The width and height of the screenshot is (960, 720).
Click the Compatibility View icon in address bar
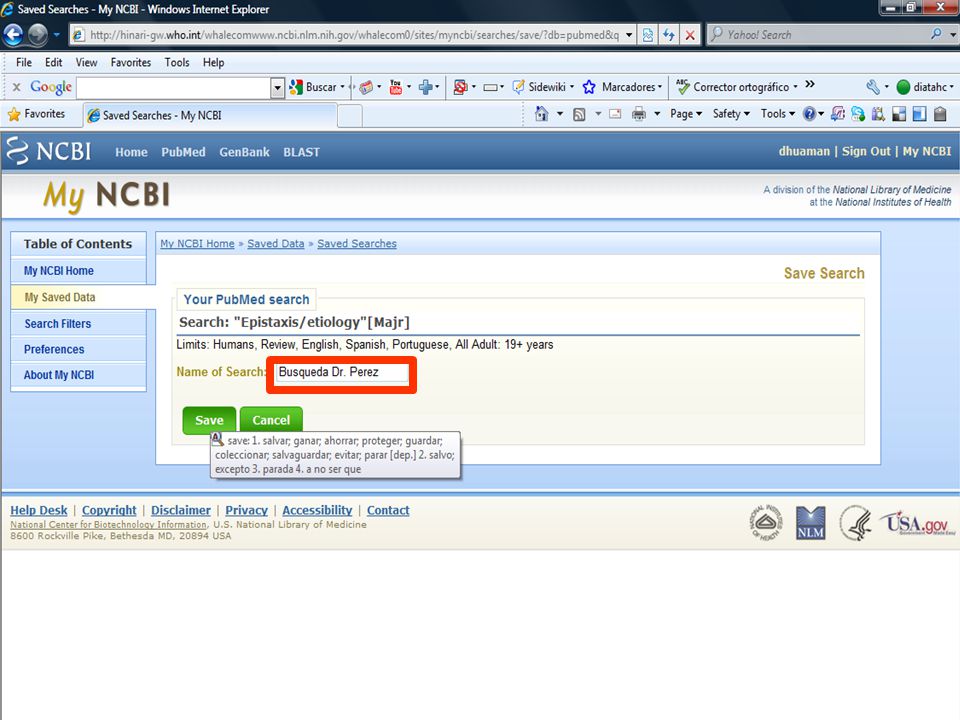(x=647, y=35)
